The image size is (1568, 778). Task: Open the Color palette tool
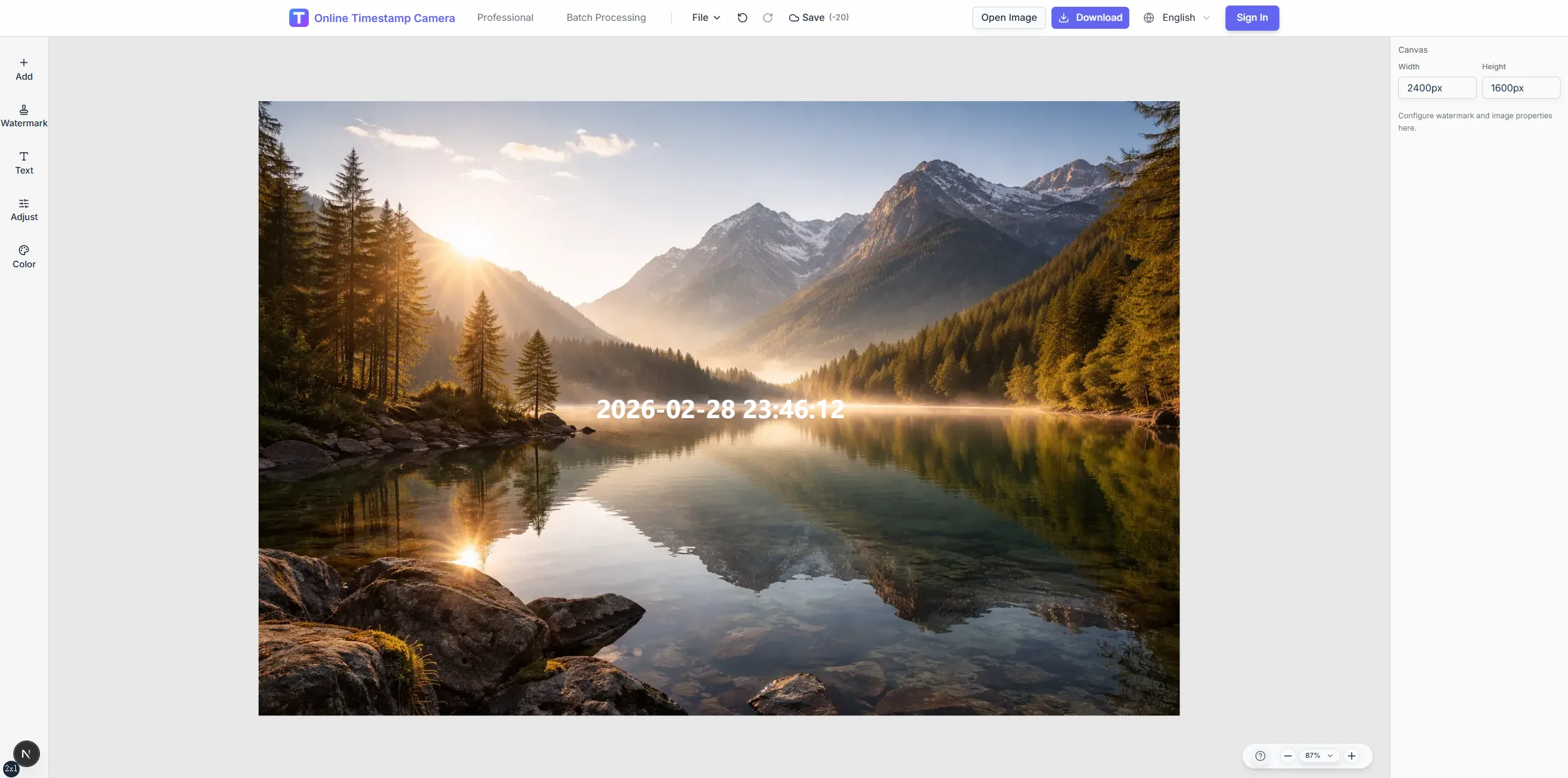[24, 257]
